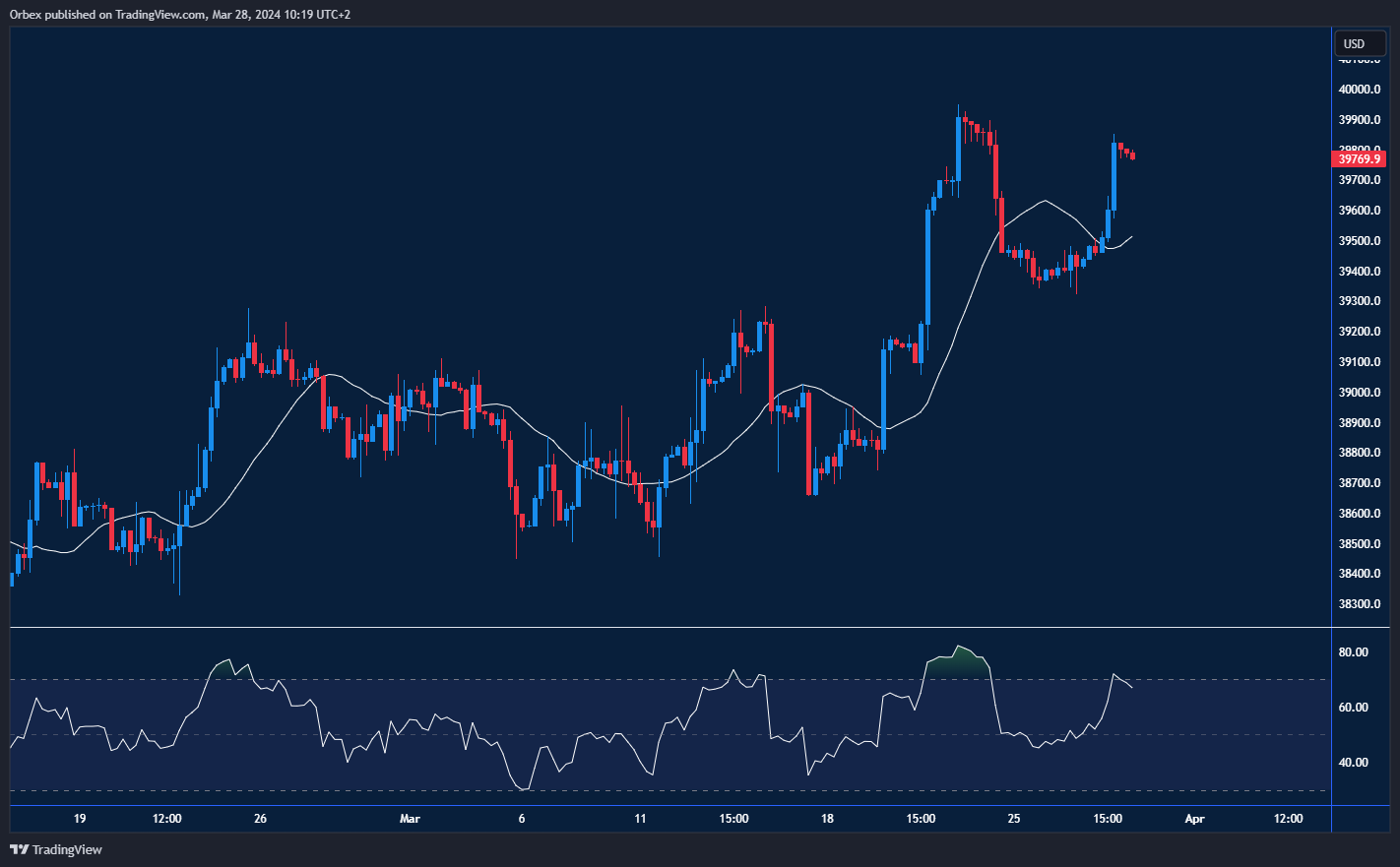The width and height of the screenshot is (1400, 867).
Task: Click the latest red candle at chart's right edge
Action: [x=1133, y=155]
